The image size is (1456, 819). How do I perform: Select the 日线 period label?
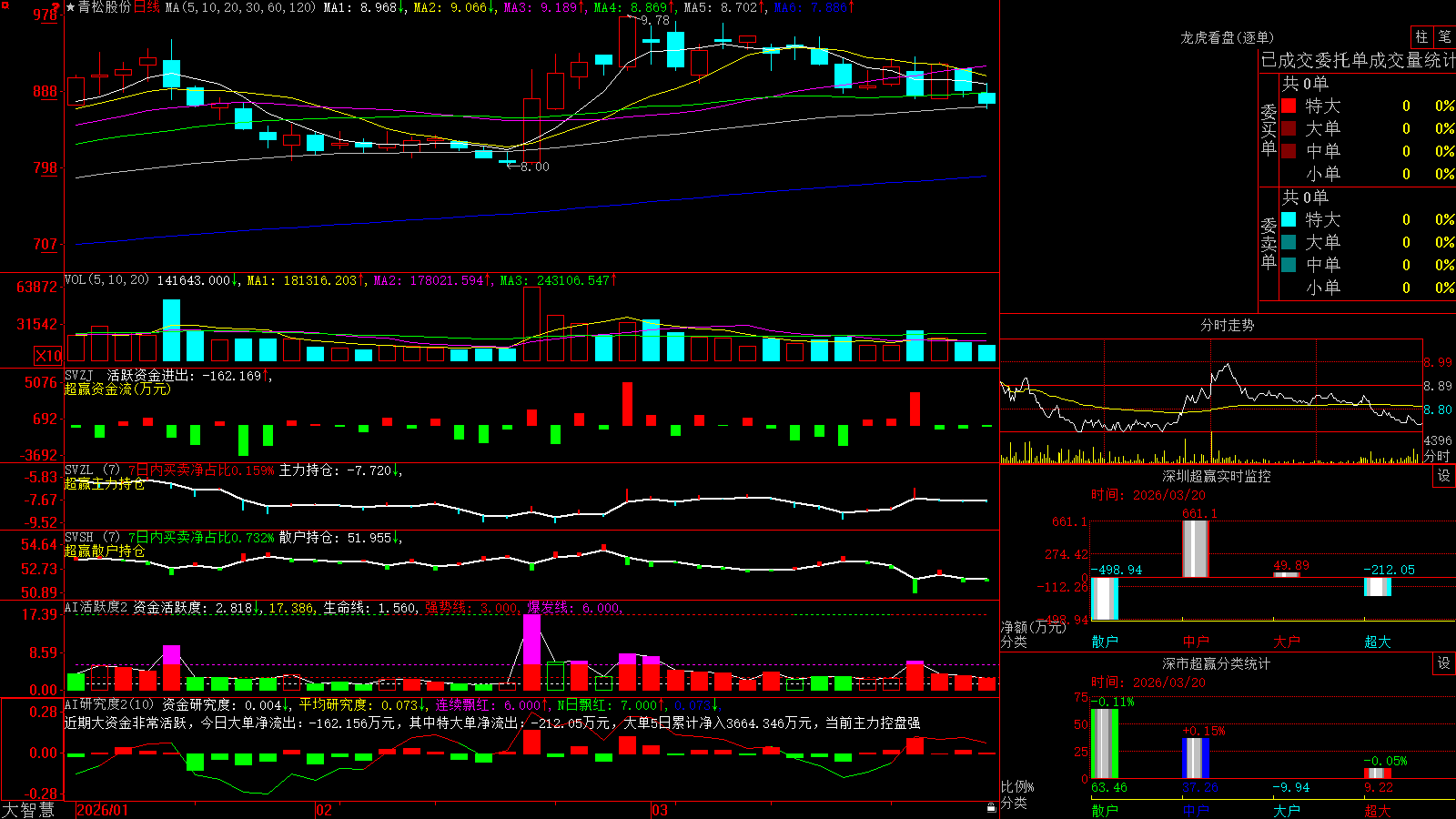coord(147,7)
